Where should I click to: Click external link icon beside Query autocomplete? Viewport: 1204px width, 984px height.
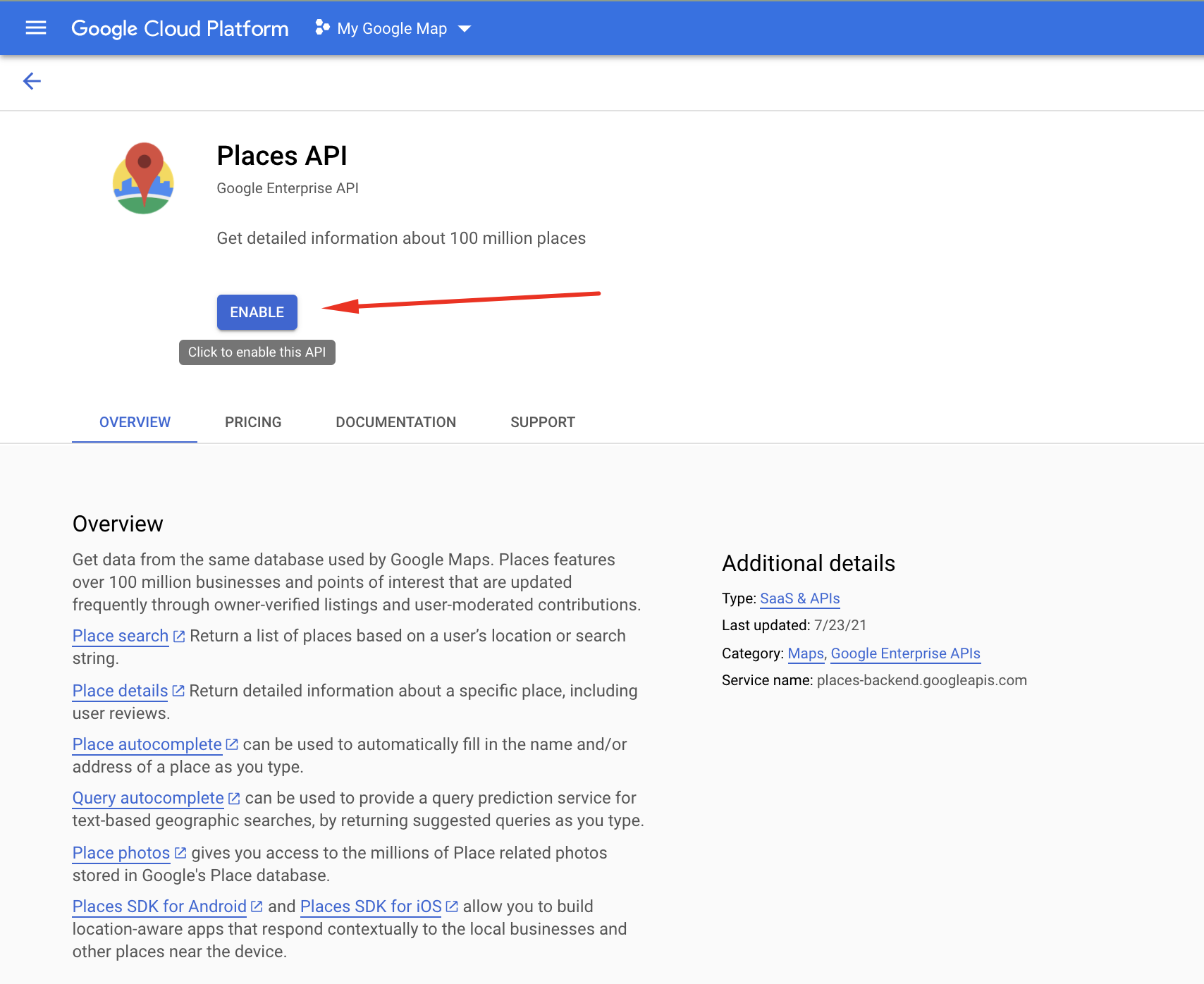click(x=234, y=799)
